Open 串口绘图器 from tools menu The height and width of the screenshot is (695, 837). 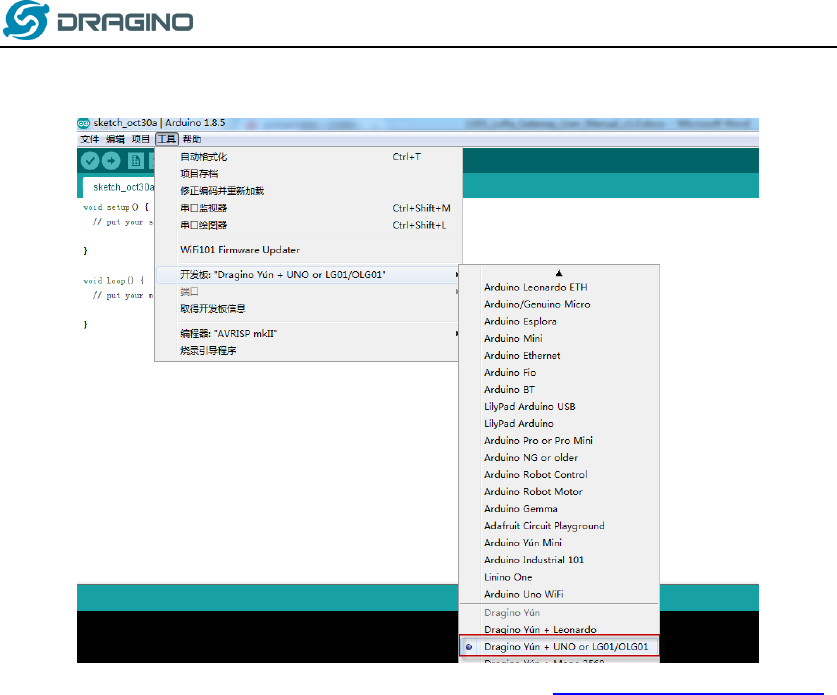click(x=308, y=225)
